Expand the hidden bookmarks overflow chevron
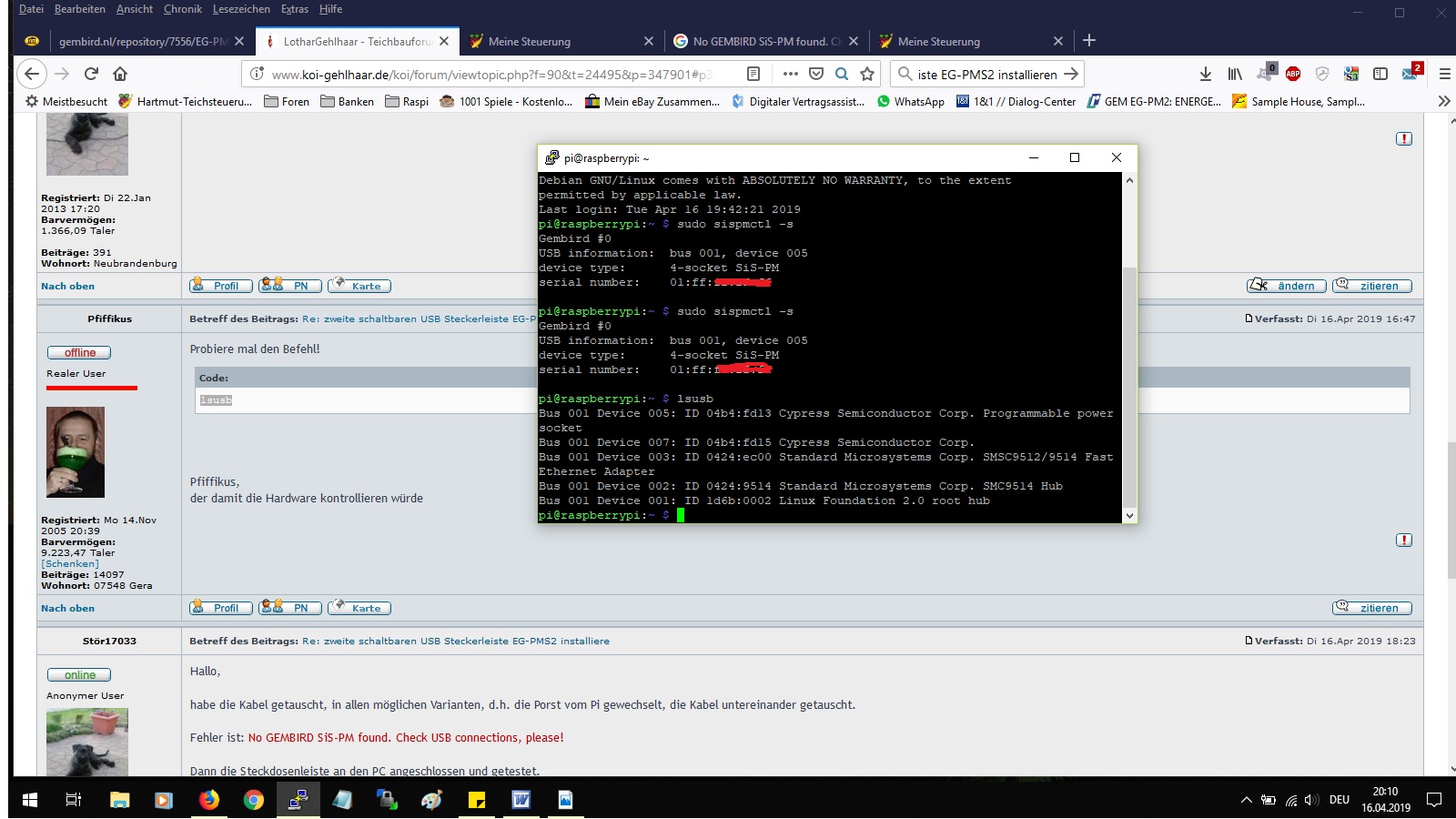The height and width of the screenshot is (819, 1456). [x=1443, y=101]
